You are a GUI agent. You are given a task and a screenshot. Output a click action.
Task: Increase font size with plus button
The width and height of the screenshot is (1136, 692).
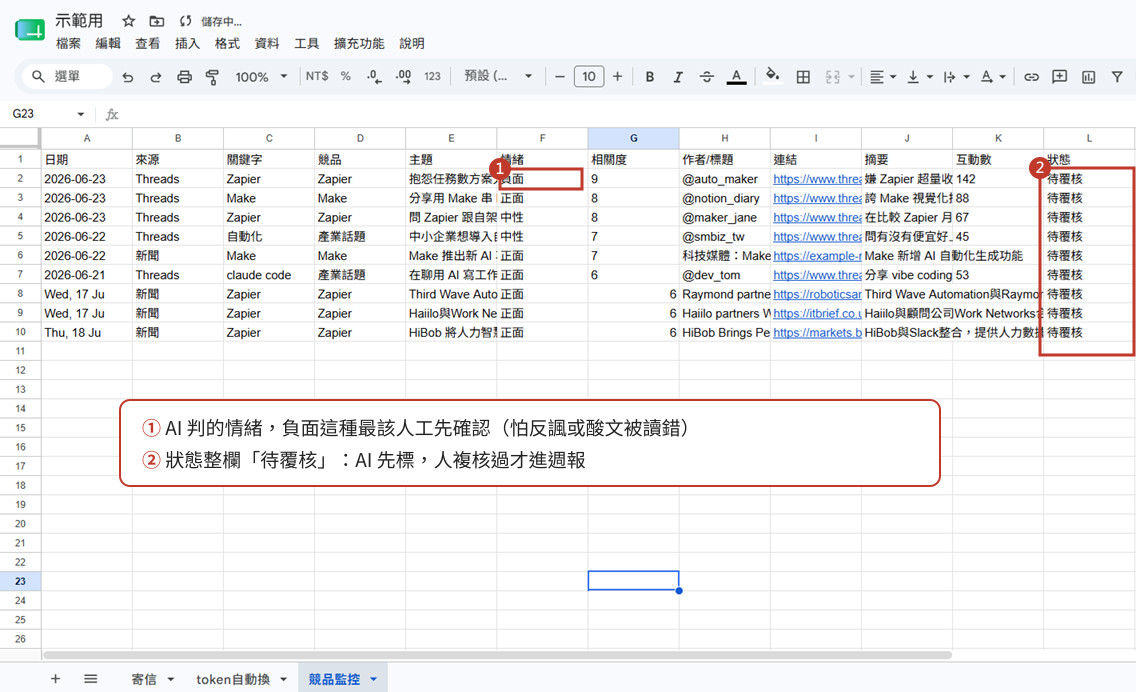click(x=617, y=76)
